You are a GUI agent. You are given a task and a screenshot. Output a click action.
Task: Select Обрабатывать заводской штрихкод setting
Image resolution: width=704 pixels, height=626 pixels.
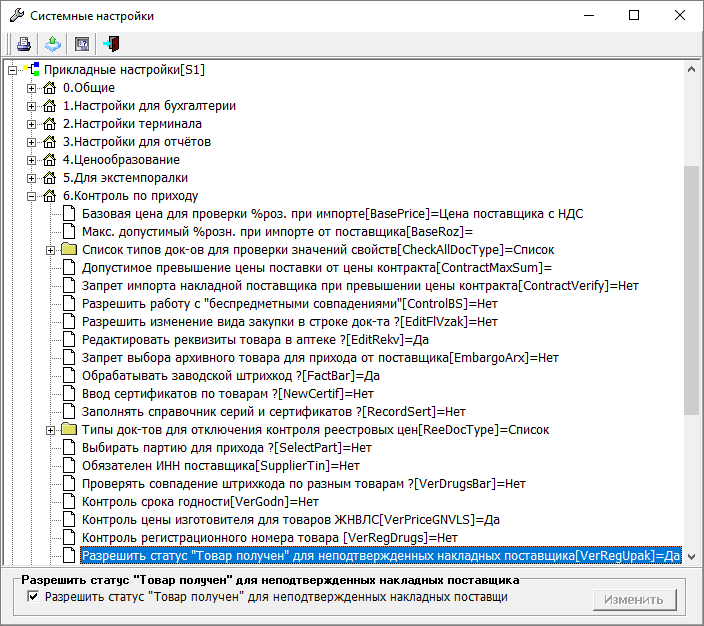click(230, 376)
